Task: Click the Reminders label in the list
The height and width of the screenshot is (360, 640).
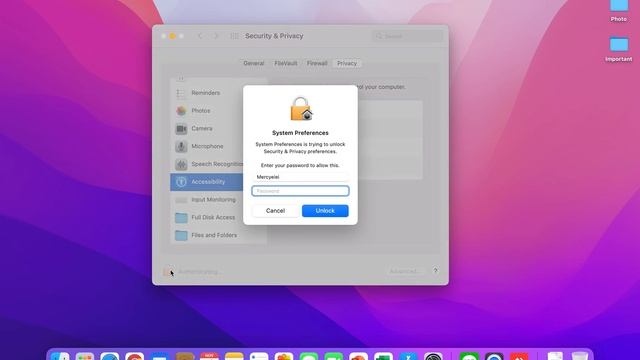Action: [x=205, y=93]
